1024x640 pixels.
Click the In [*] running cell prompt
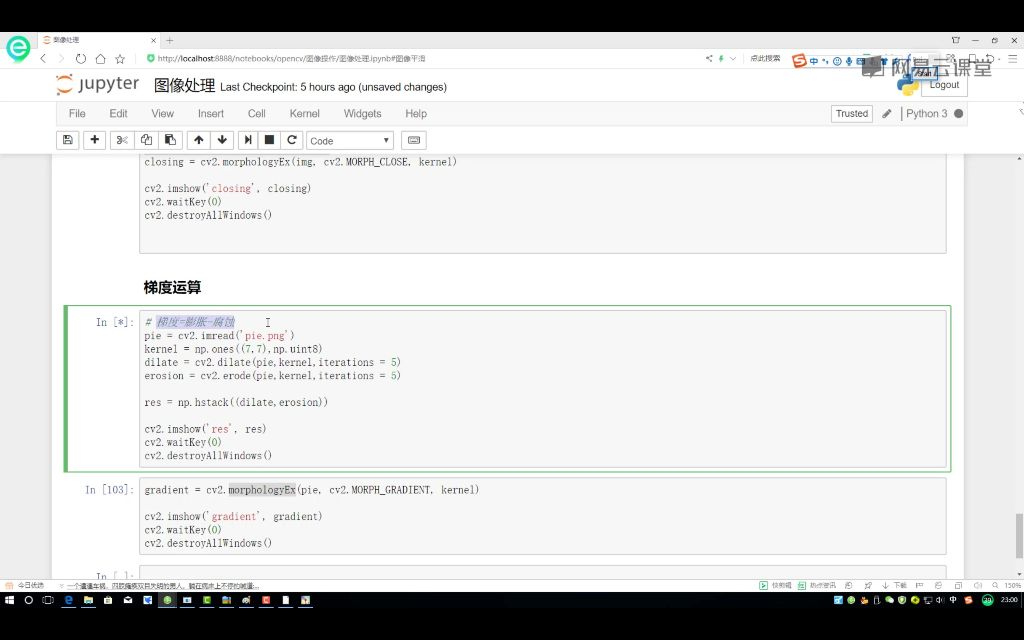click(x=115, y=322)
